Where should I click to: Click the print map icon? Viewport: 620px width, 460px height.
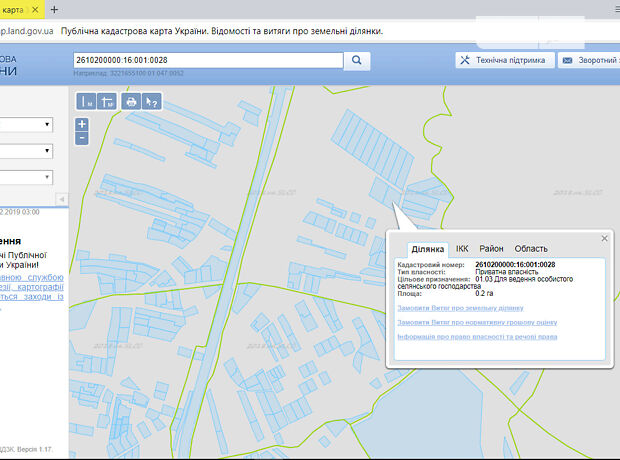(131, 101)
